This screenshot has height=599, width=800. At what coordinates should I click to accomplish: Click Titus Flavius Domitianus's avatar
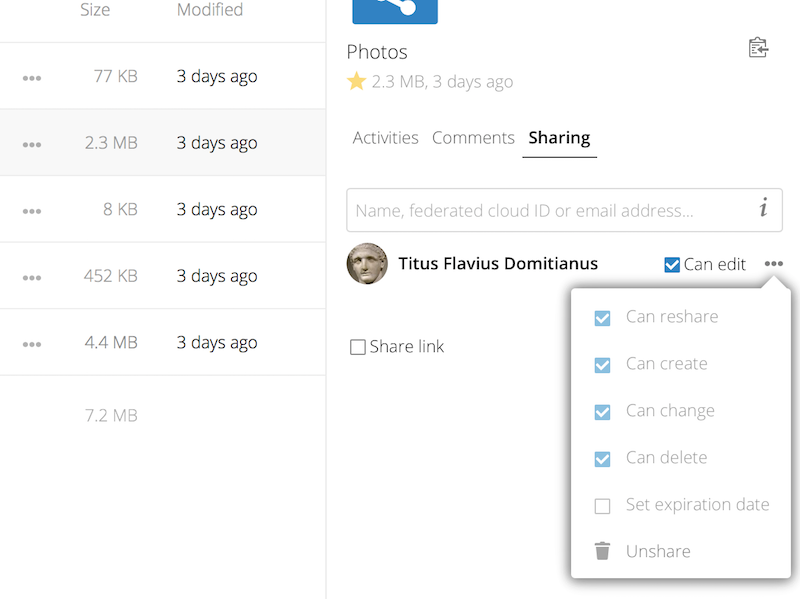click(367, 264)
